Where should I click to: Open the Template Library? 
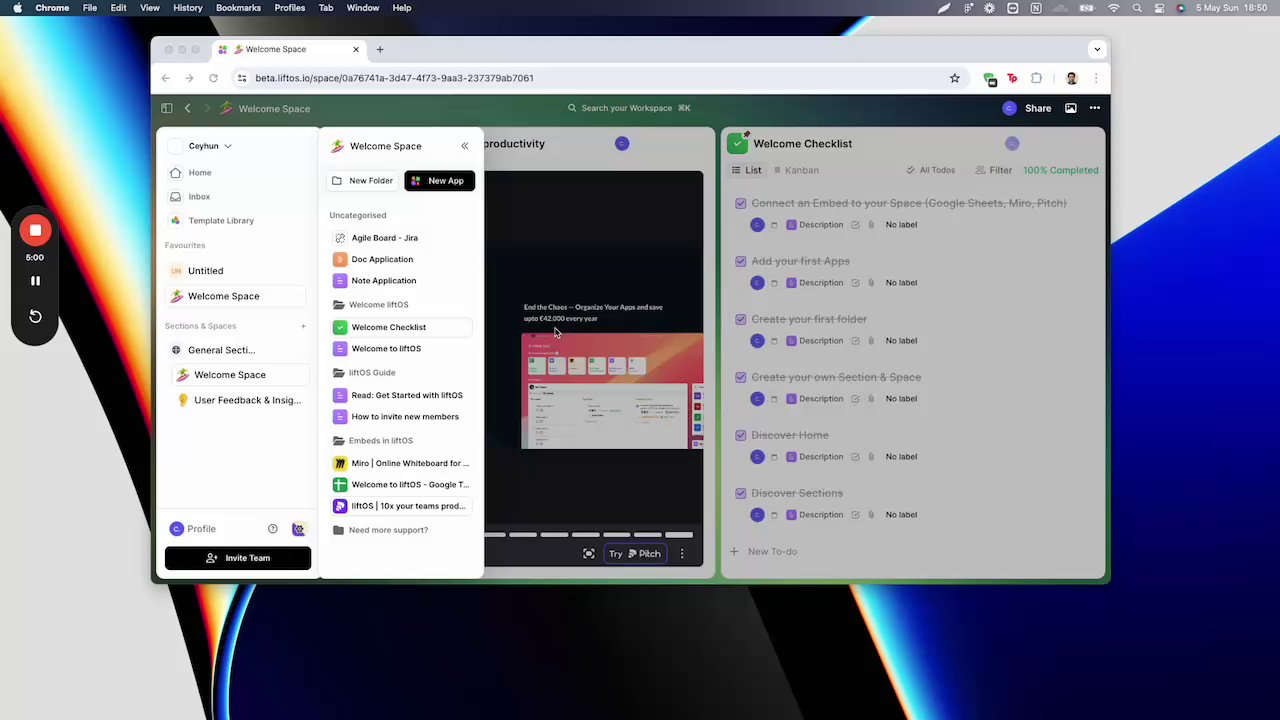(x=221, y=221)
